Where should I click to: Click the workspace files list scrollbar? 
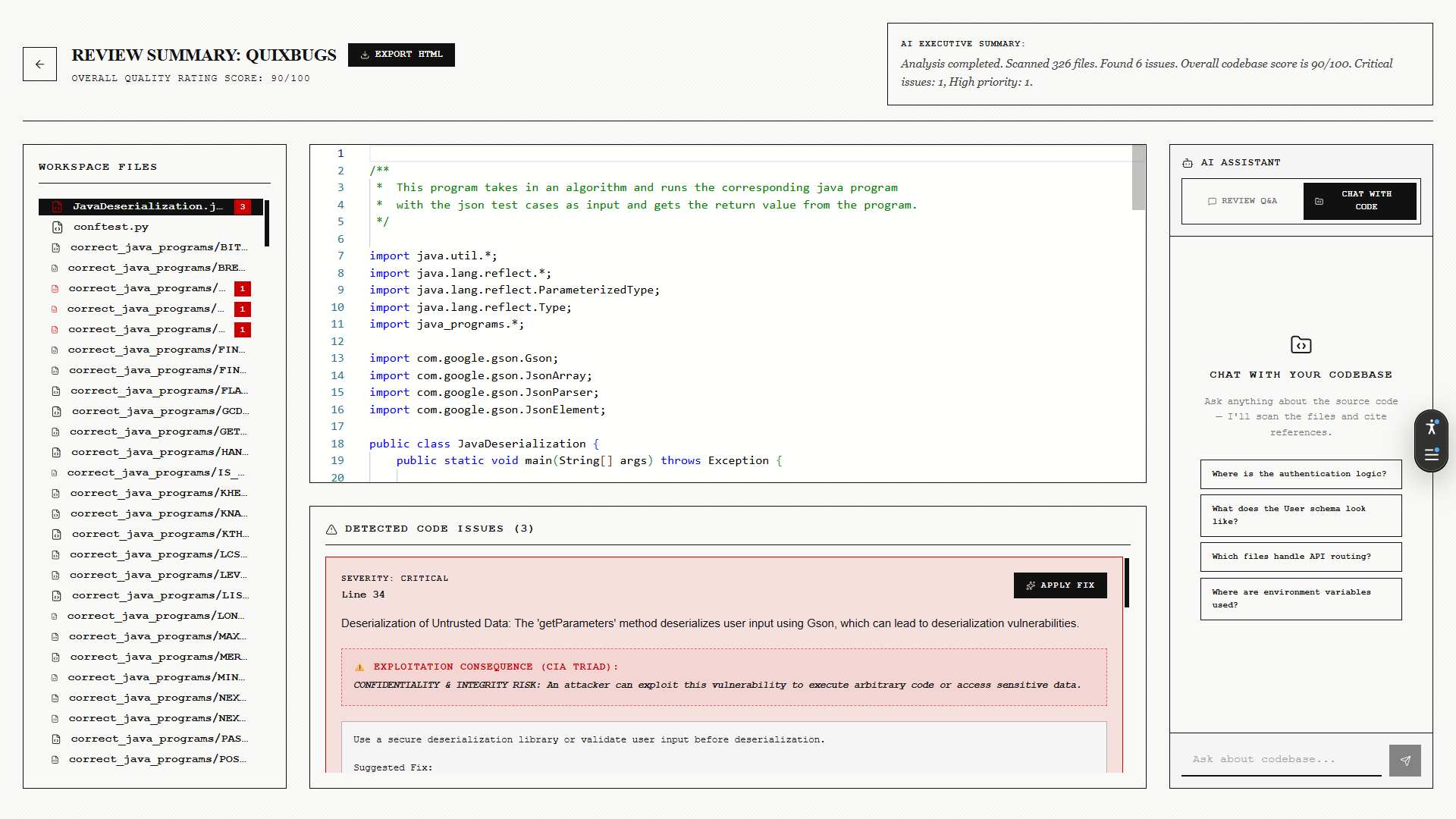coord(267,223)
